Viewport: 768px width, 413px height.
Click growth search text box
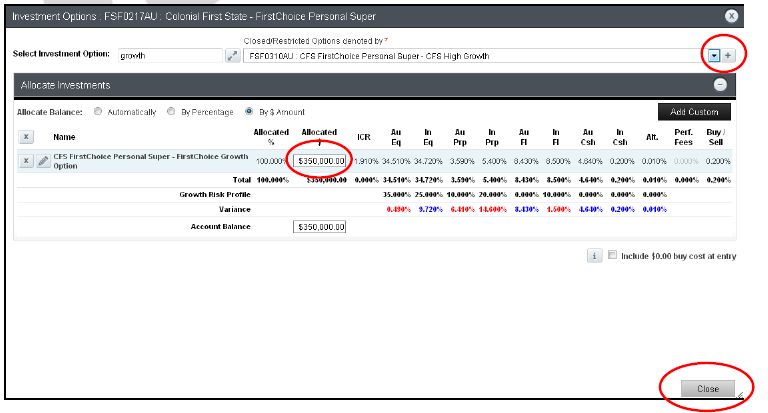pos(170,55)
